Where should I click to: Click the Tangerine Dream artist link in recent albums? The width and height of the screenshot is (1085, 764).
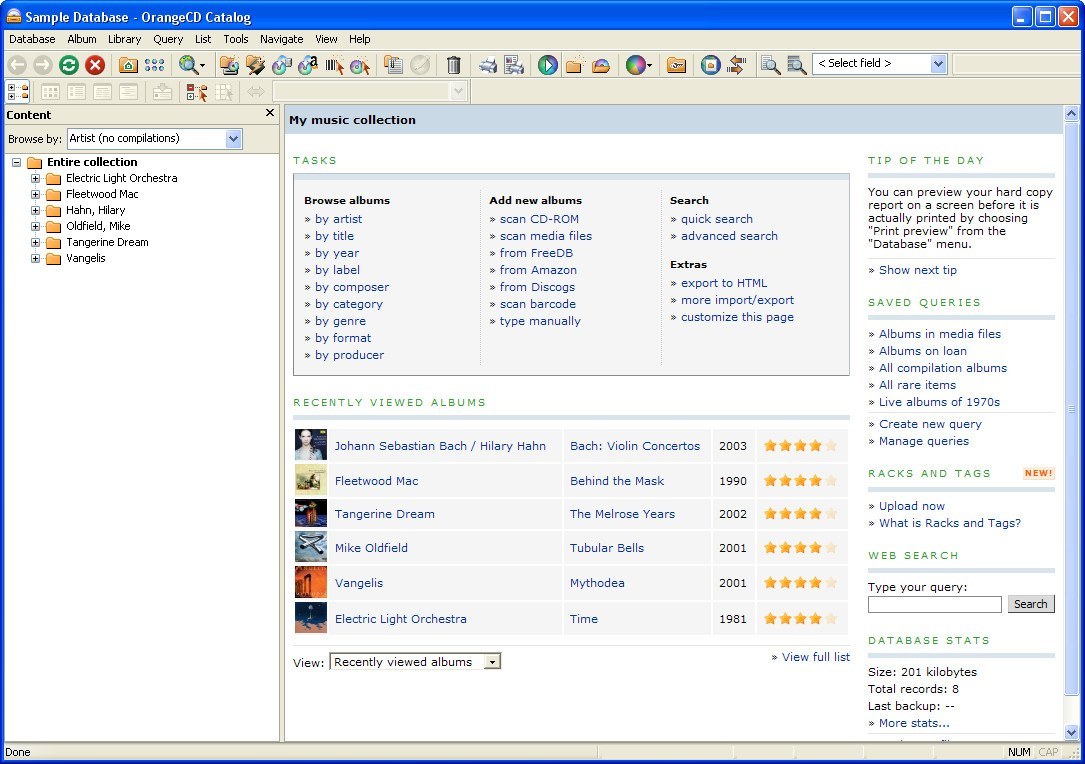pyautogui.click(x=385, y=514)
